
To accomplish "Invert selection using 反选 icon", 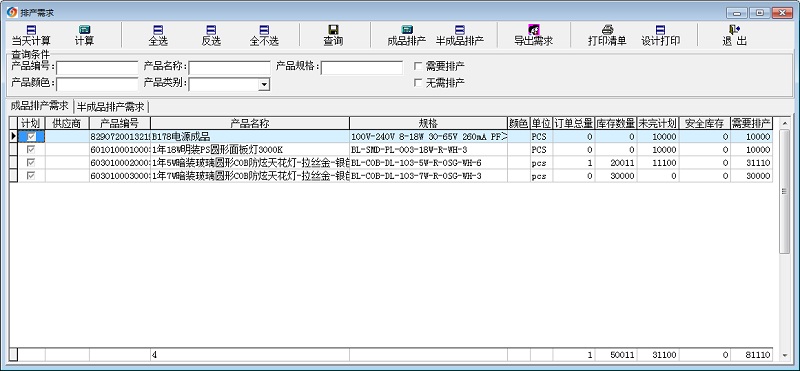I will (x=211, y=30).
